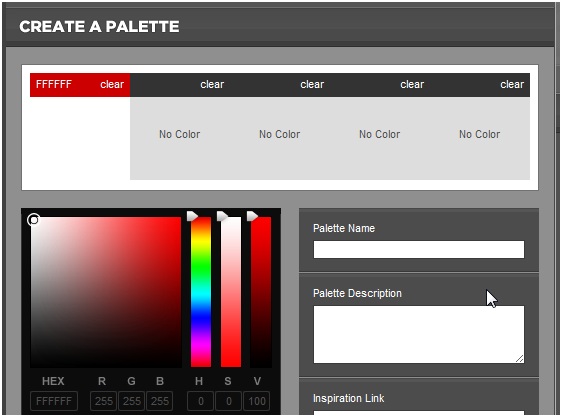Select the second No Color swatch
This screenshot has width=562, height=417.
(280, 138)
